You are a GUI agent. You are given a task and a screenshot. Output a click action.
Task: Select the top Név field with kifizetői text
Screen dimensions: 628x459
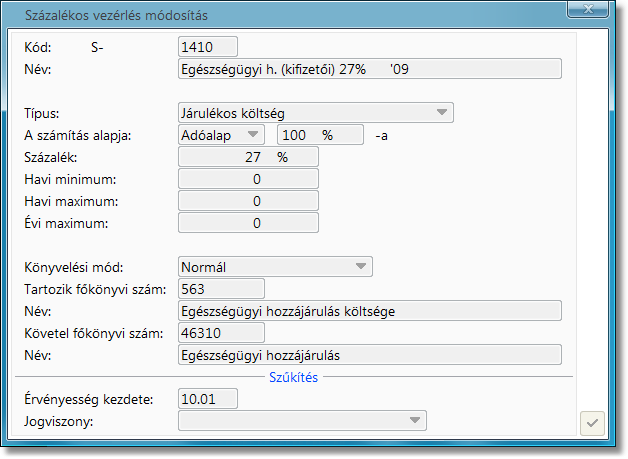(369, 69)
